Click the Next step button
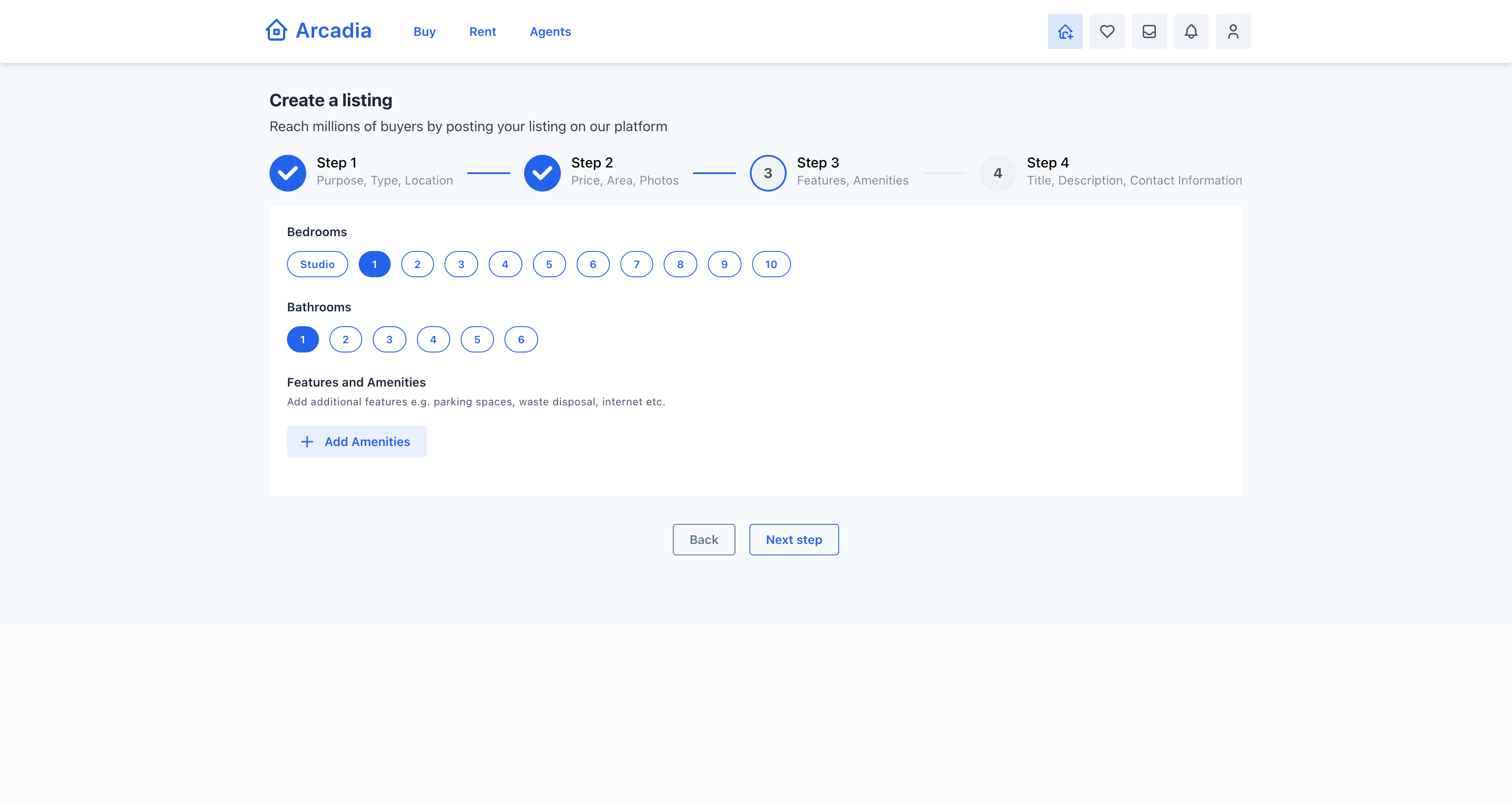This screenshot has width=1512, height=802. (x=794, y=540)
